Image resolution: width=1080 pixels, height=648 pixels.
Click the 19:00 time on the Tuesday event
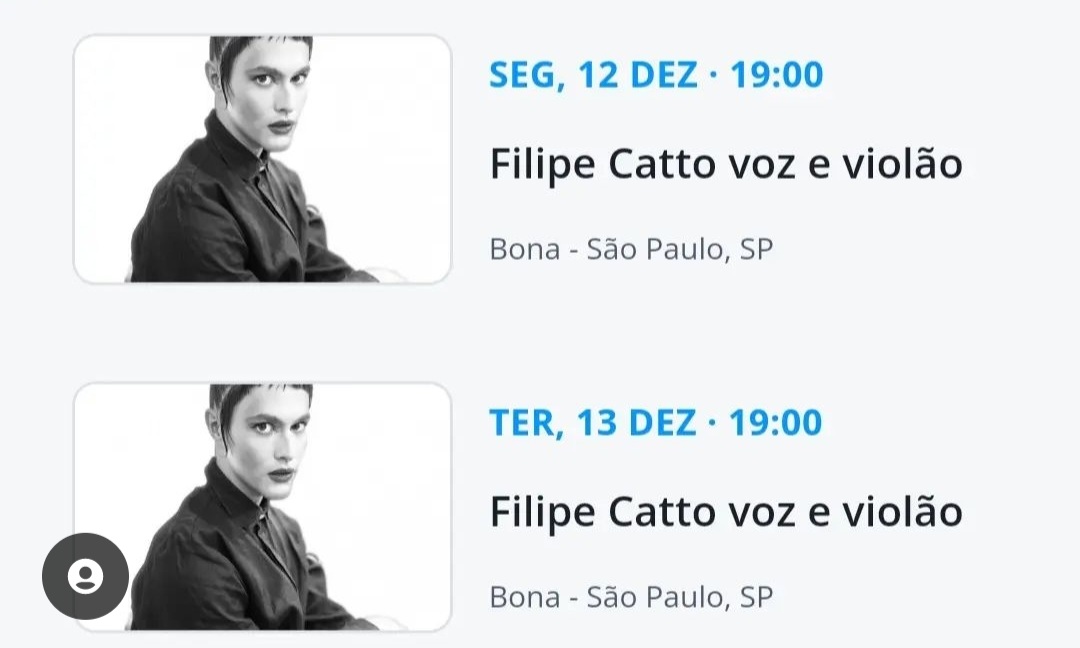tap(775, 422)
